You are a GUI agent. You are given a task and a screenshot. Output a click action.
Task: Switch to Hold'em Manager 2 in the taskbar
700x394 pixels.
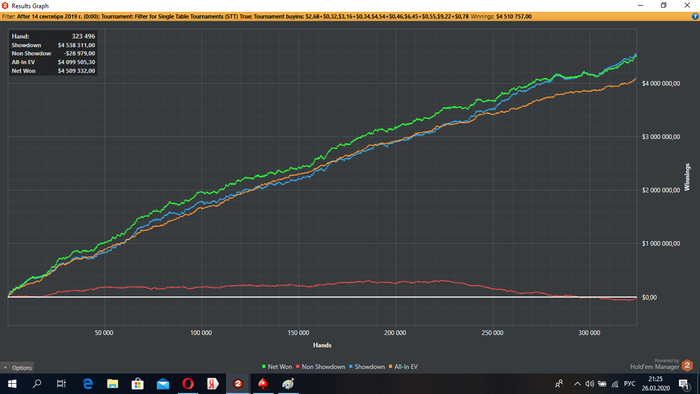tap(238, 384)
